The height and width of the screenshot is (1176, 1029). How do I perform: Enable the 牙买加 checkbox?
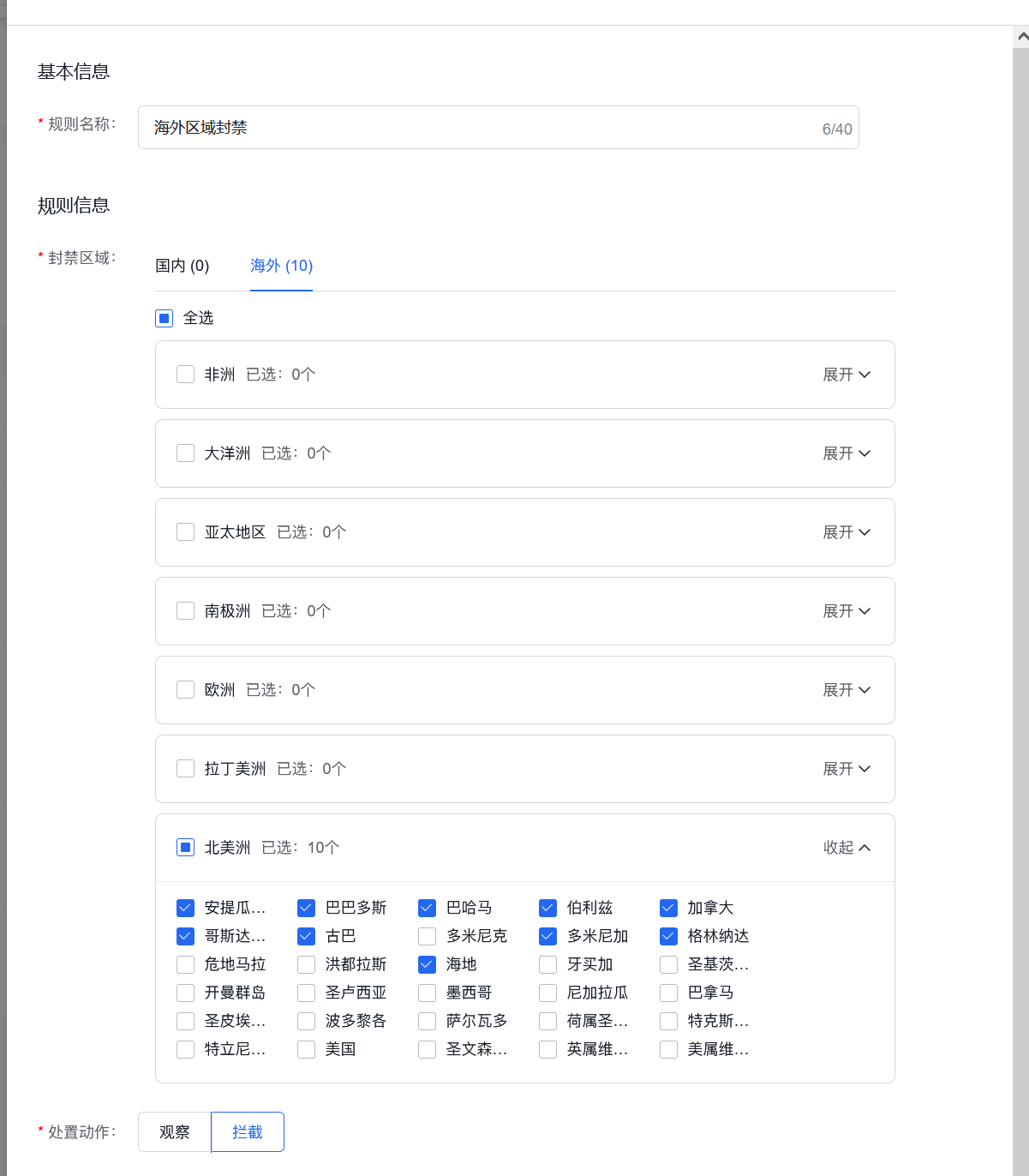(547, 964)
